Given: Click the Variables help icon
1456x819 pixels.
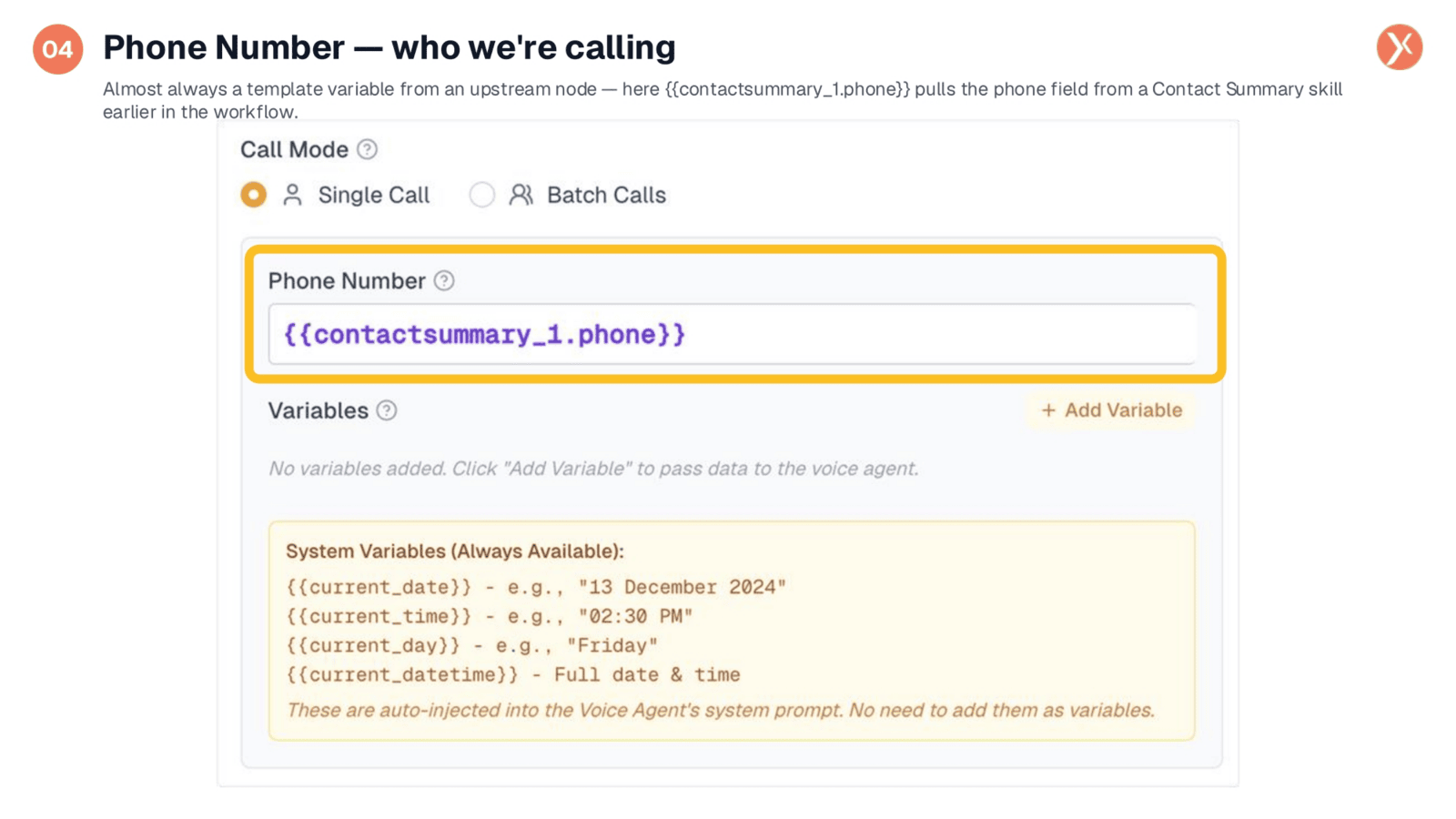Looking at the screenshot, I should (x=387, y=410).
